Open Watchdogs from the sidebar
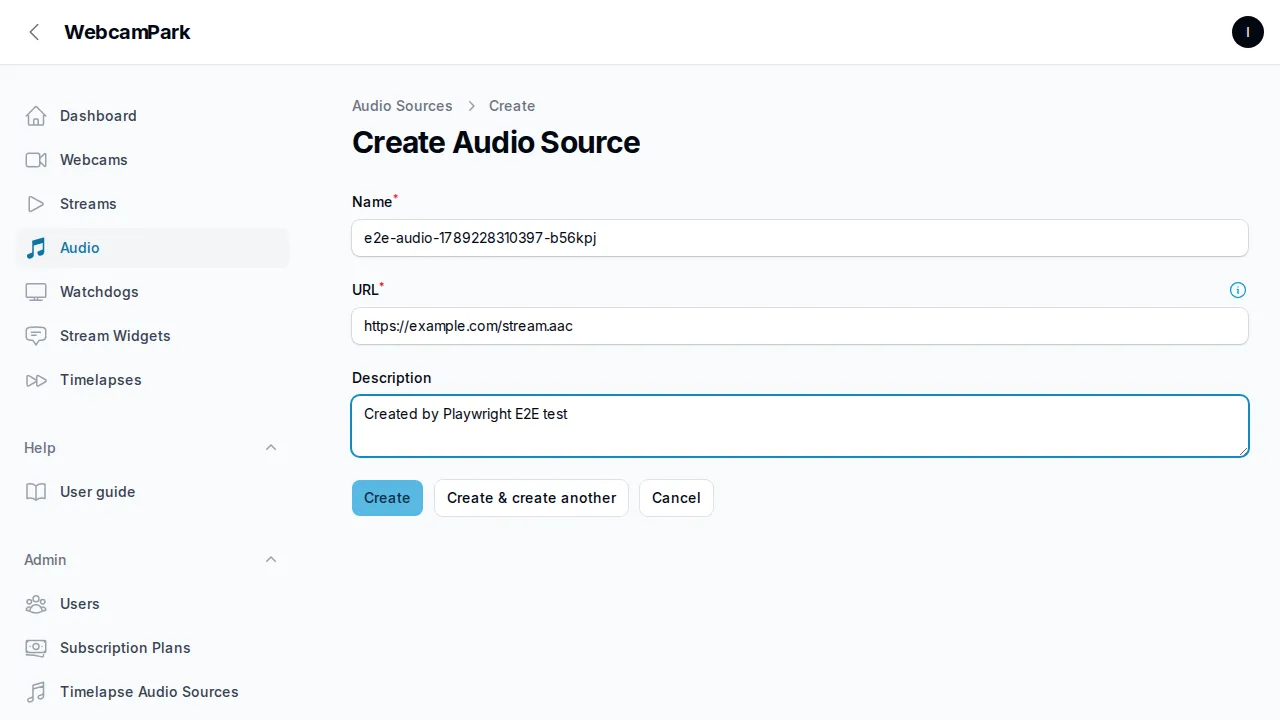Screen dimensions: 1280x720 tap(152, 292)
